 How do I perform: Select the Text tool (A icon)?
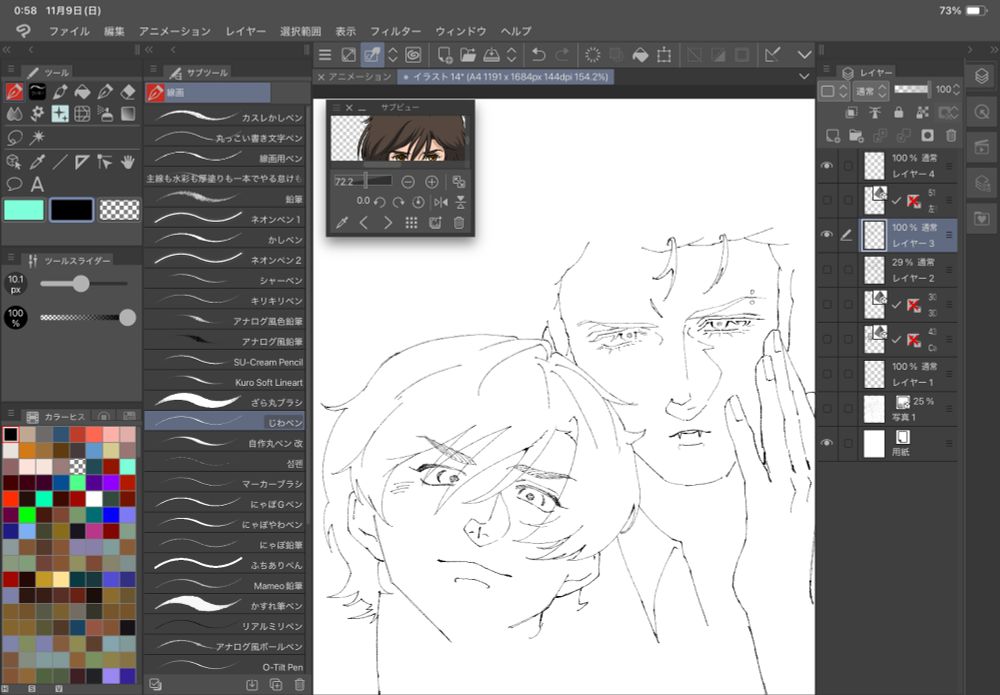coord(37,184)
